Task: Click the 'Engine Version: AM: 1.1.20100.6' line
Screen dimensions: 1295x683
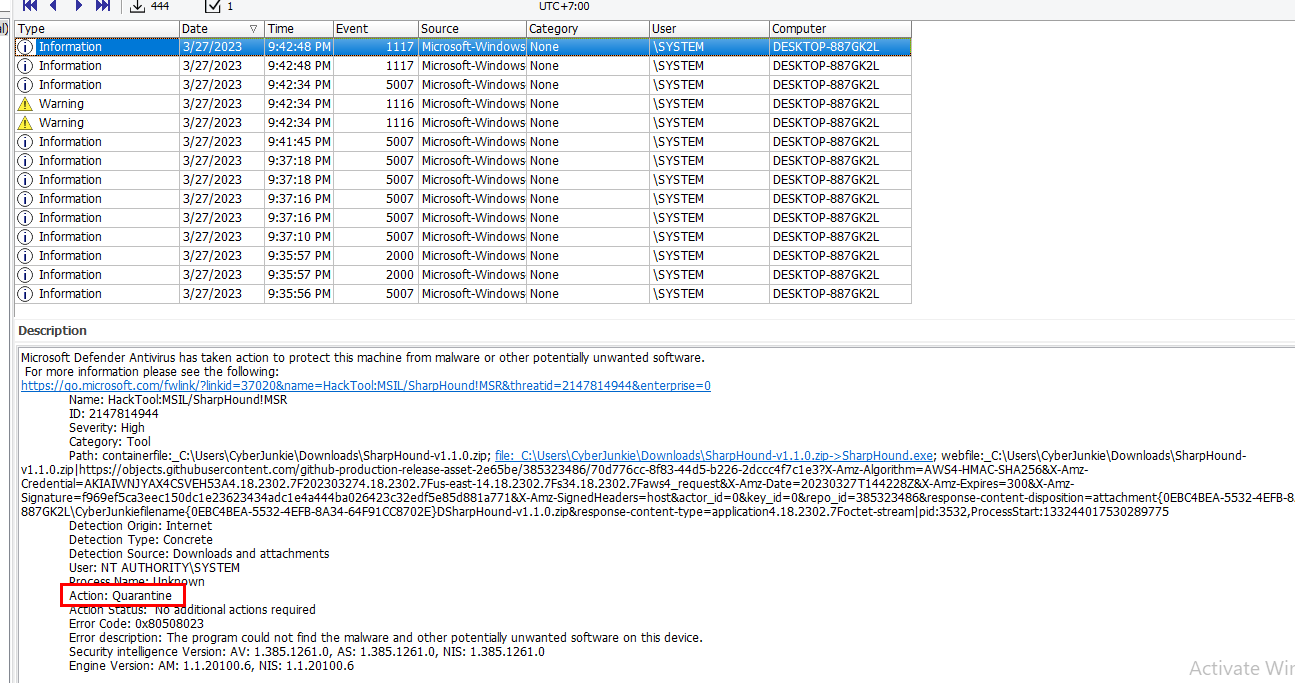Action: click(211, 665)
